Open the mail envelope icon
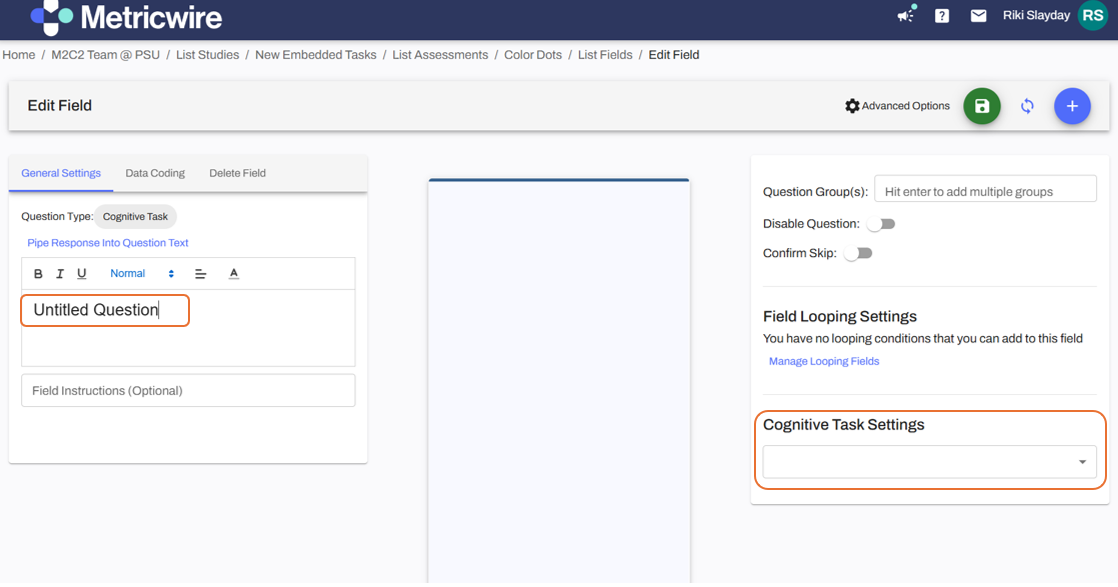Viewport: 1118px width, 587px height. tap(978, 16)
